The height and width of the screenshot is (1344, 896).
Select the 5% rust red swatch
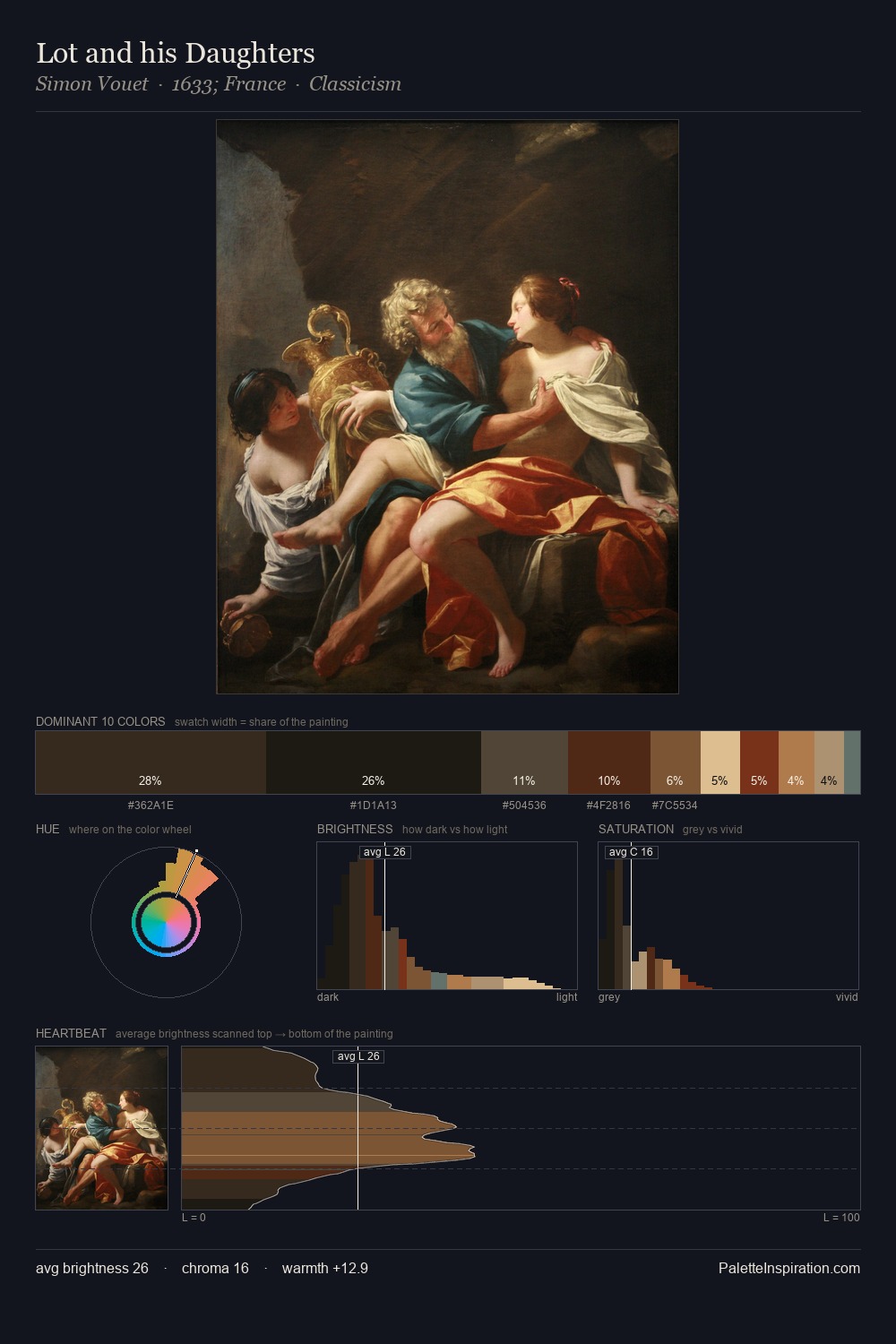click(x=759, y=762)
